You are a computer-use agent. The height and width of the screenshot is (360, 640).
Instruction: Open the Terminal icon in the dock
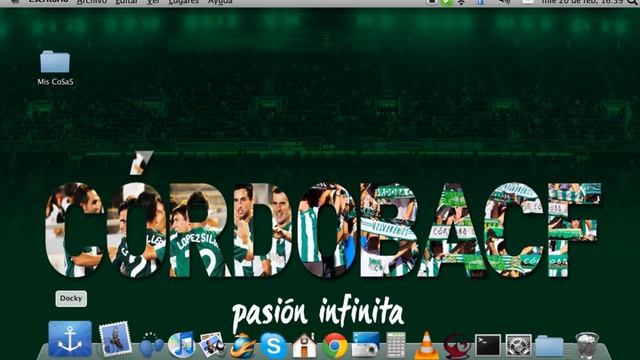pyautogui.click(x=488, y=345)
